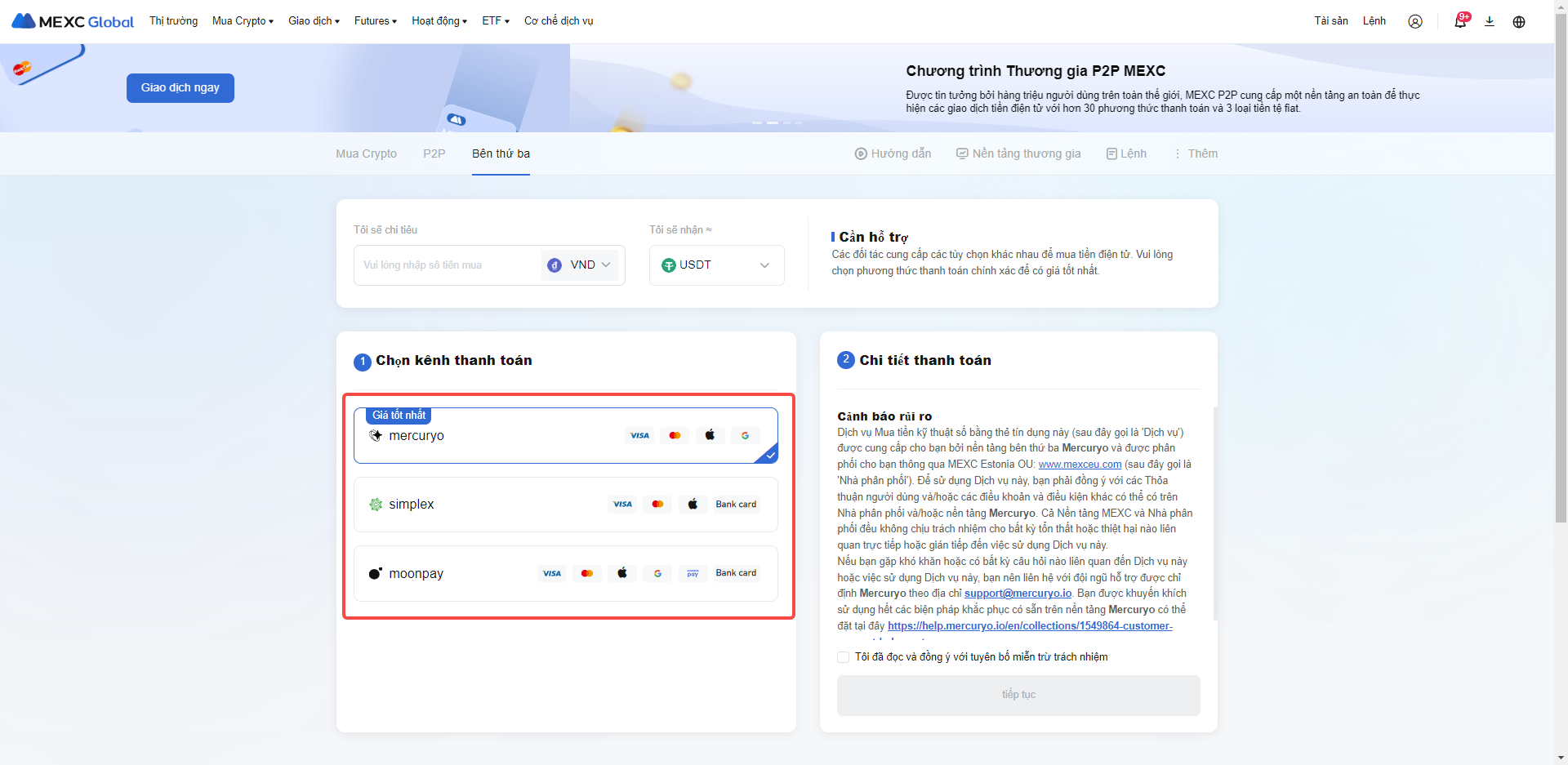Open the user account profile icon

pyautogui.click(x=1414, y=21)
